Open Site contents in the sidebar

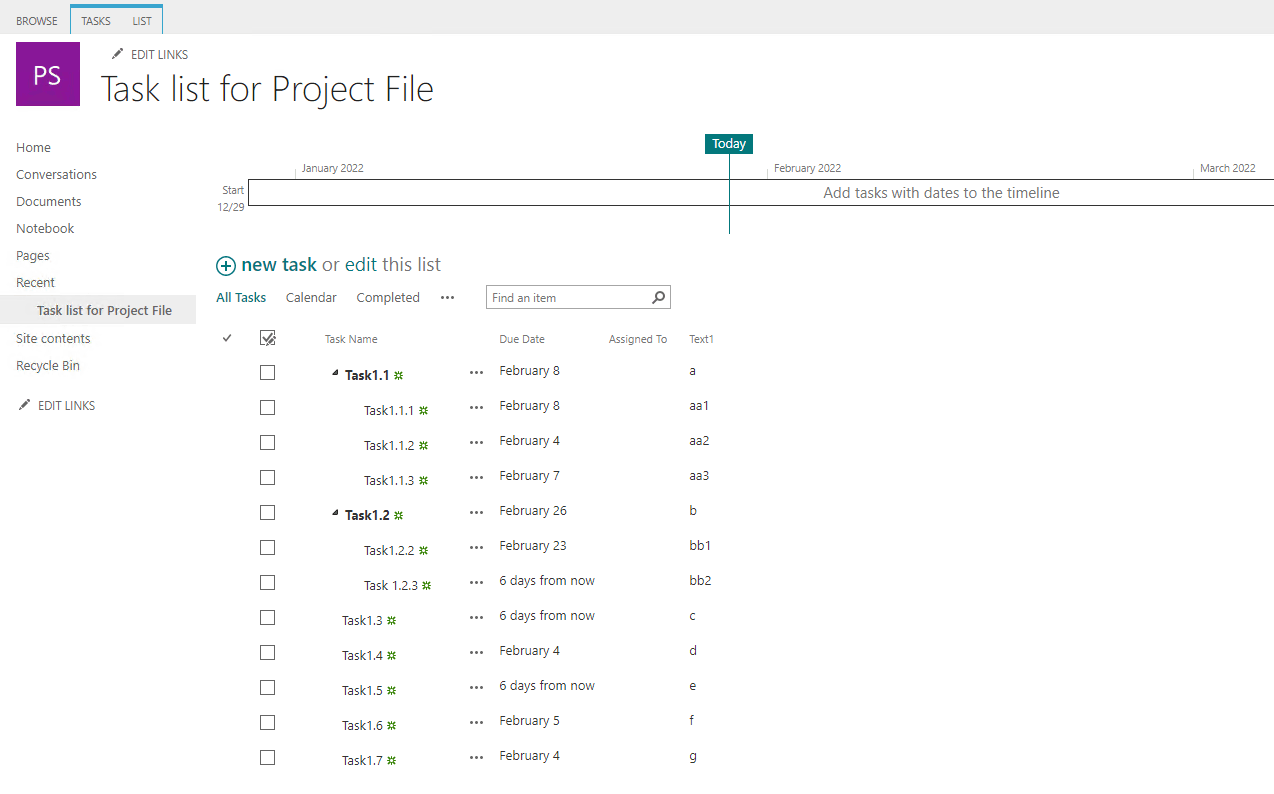pos(53,338)
